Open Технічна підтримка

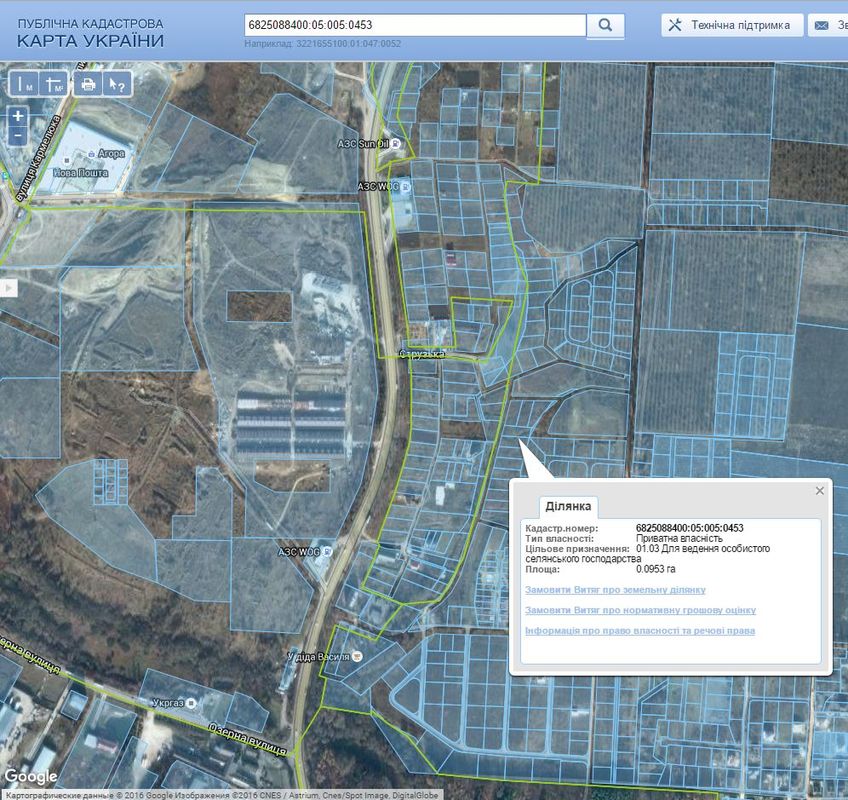click(x=731, y=25)
